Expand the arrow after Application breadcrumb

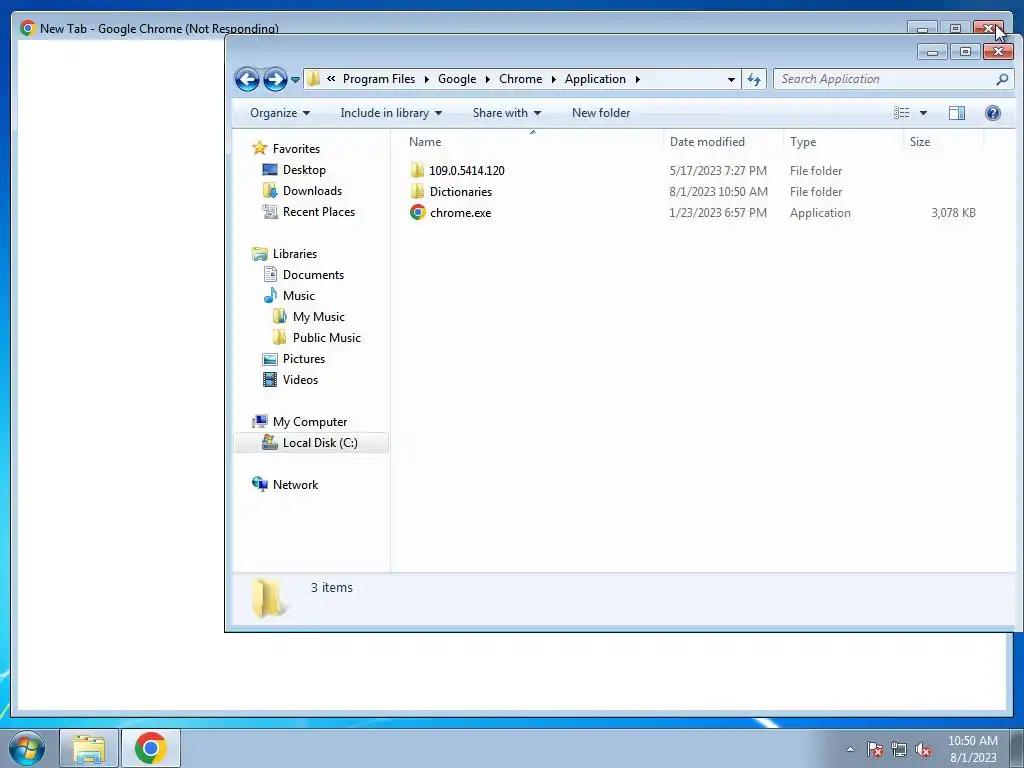click(637, 80)
